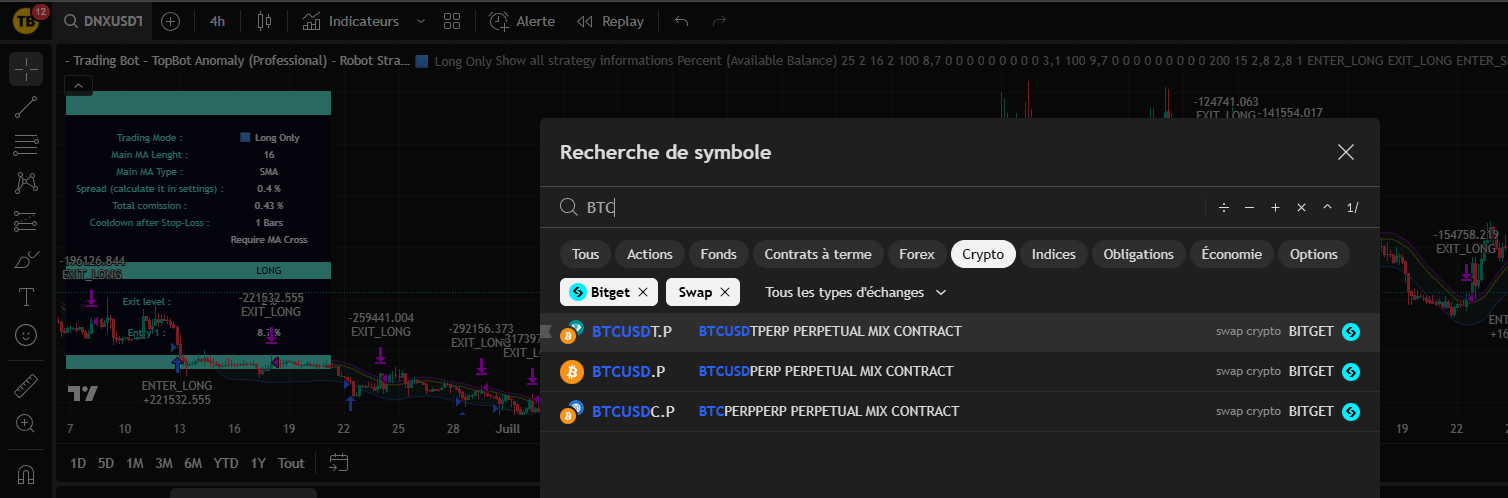Select the crosshair cursor tool
Viewport: 1508px width, 498px height.
tap(26, 70)
